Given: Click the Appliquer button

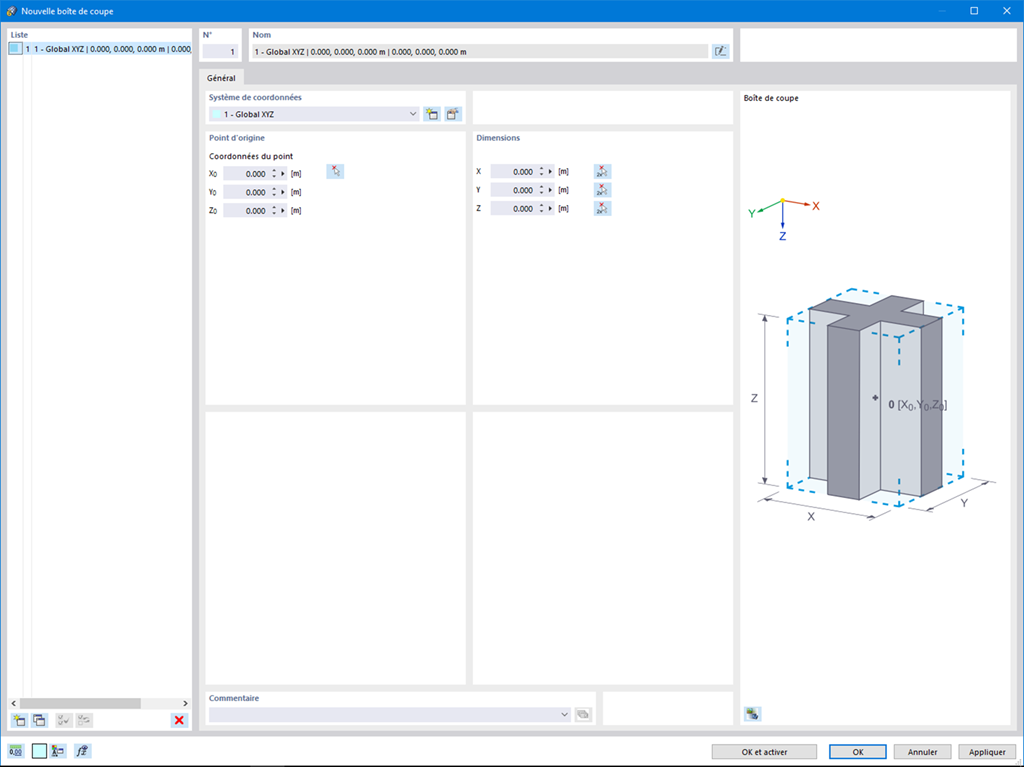Looking at the screenshot, I should pyautogui.click(x=987, y=752).
